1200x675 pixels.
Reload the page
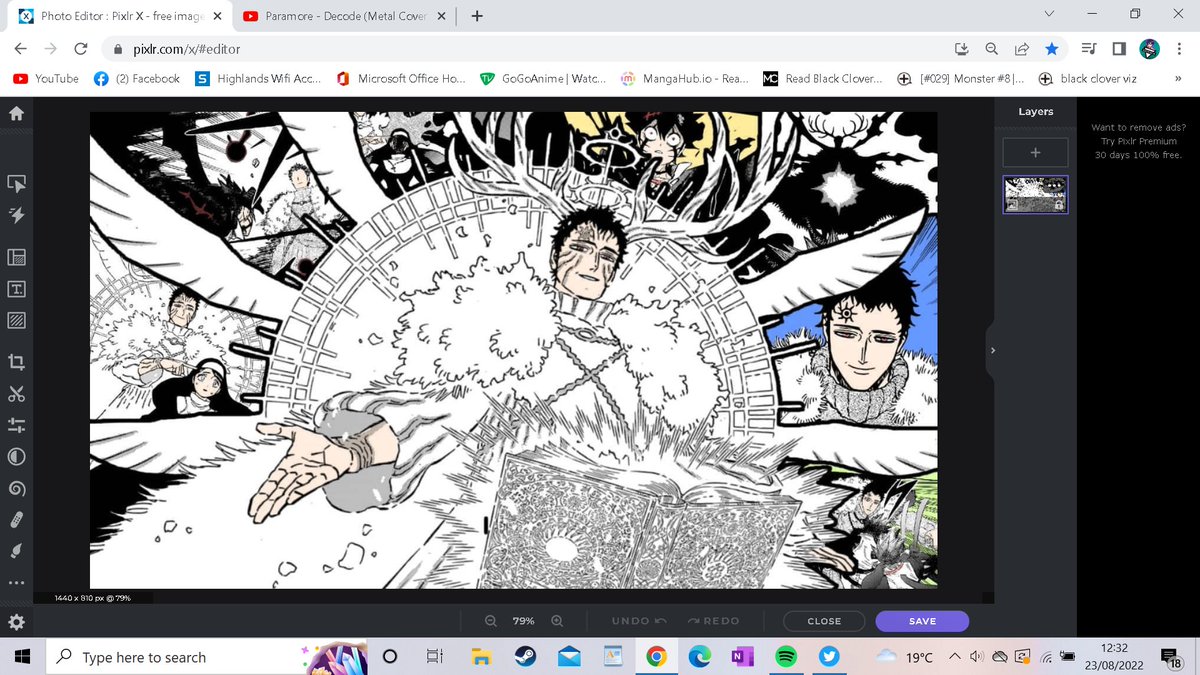(80, 48)
